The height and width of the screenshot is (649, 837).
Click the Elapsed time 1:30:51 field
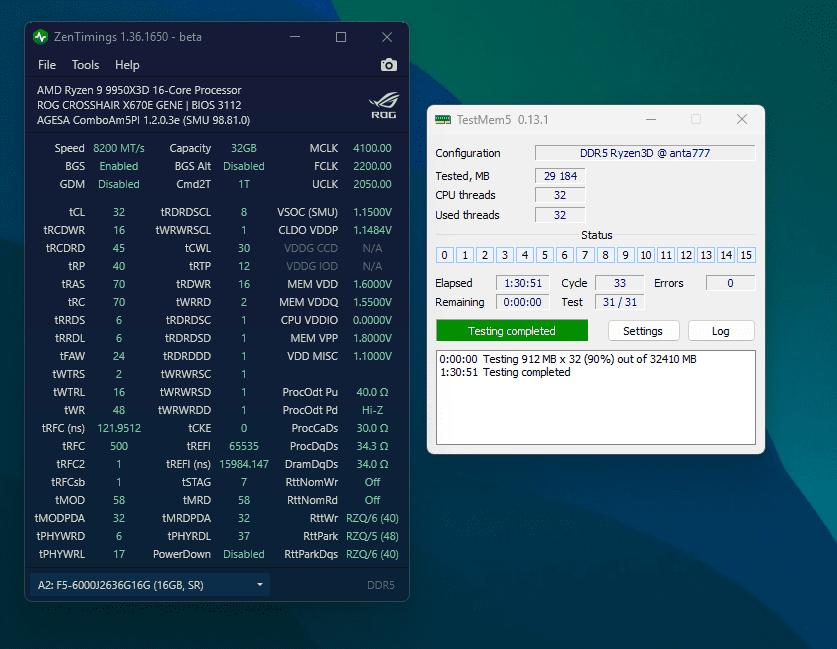(x=523, y=283)
